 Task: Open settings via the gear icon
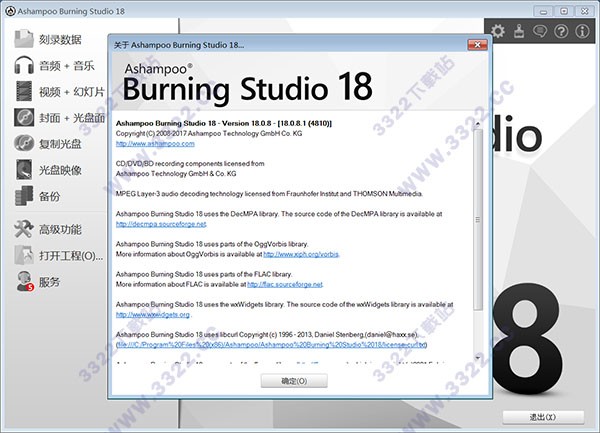click(x=498, y=31)
